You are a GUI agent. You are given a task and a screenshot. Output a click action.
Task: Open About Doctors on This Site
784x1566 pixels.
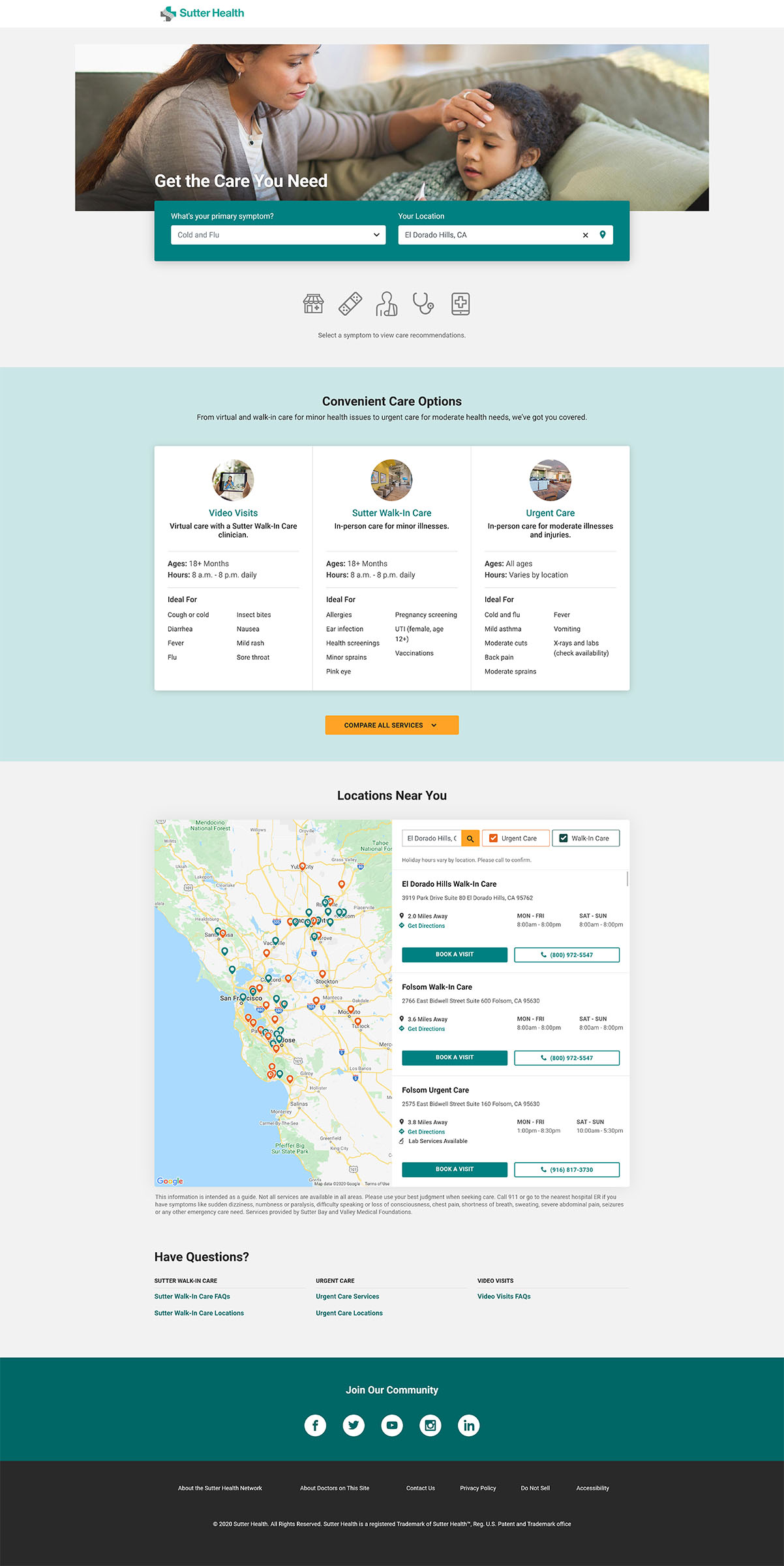point(335,1488)
